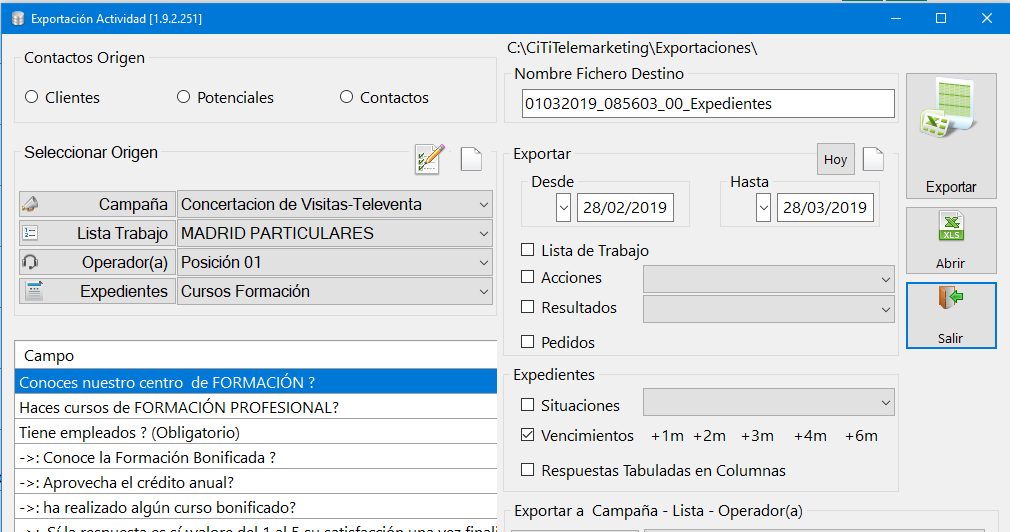Image resolution: width=1010 pixels, height=532 pixels.
Task: Click the edit checklist pencil icon
Action: [430, 159]
